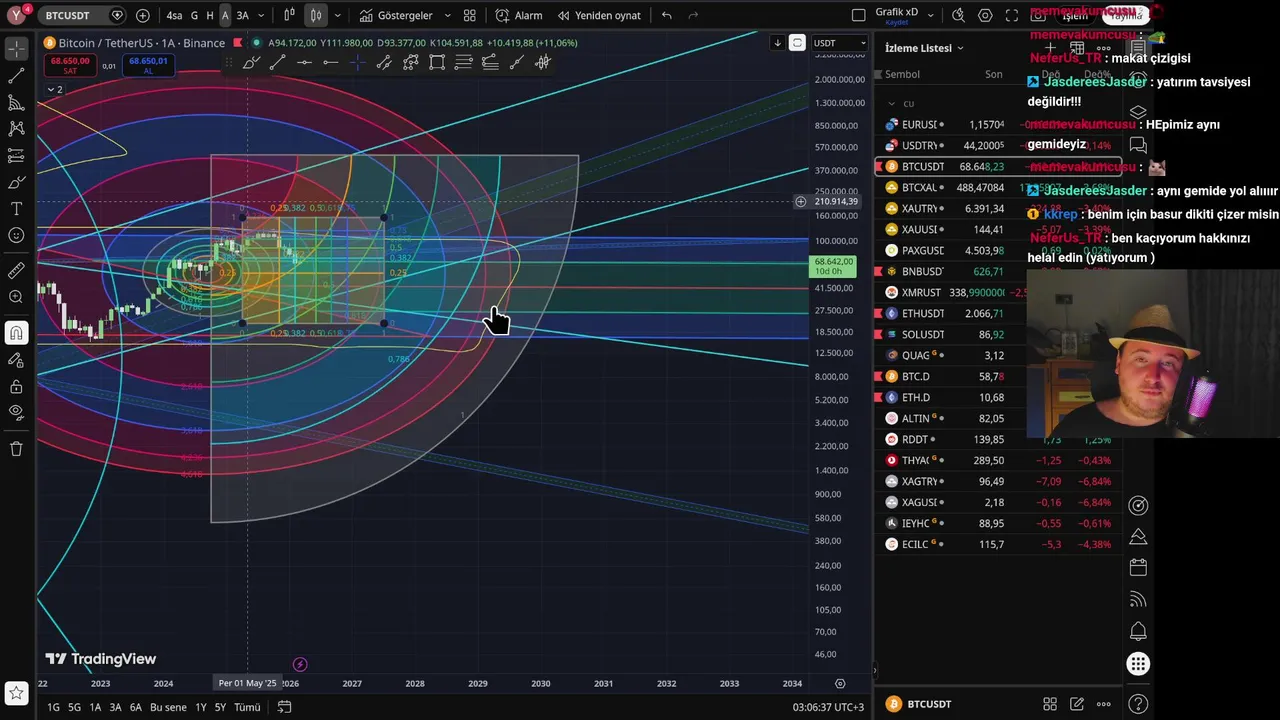
Task: Open quick search icon in top bar
Action: coord(959,15)
